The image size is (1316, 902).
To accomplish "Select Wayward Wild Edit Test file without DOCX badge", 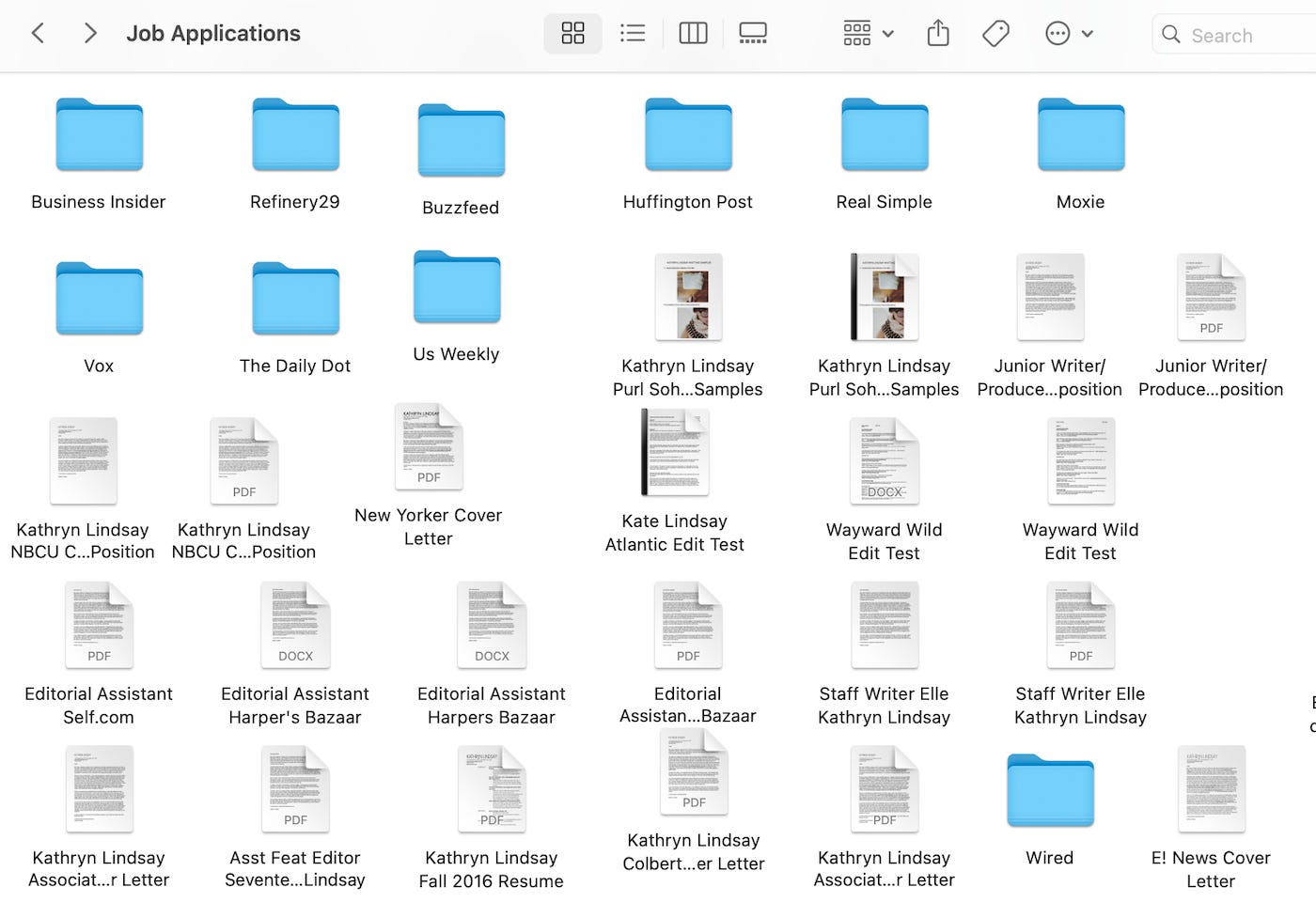I will click(x=1081, y=461).
